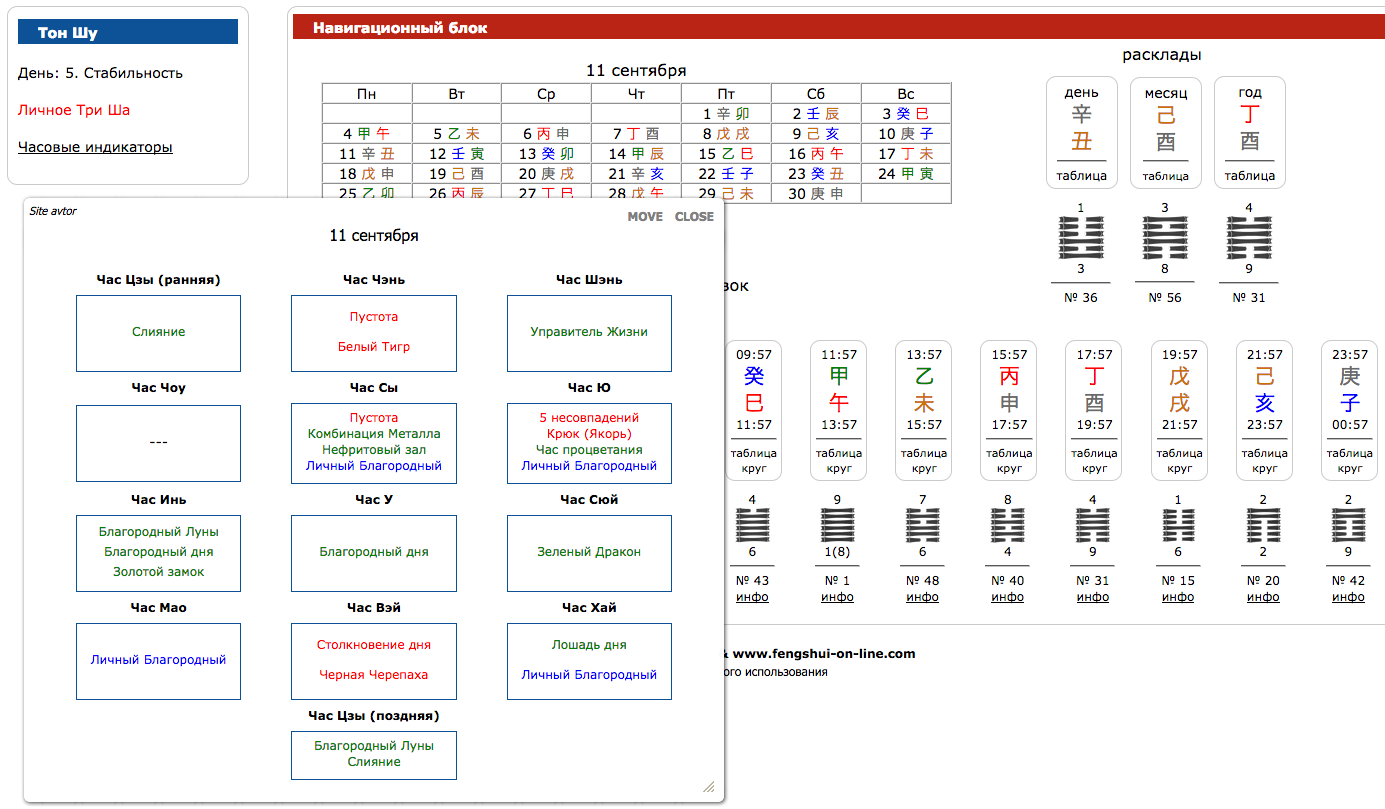Click hexagram № 20 under 21:57 column
The image size is (1385, 809).
point(1263,526)
